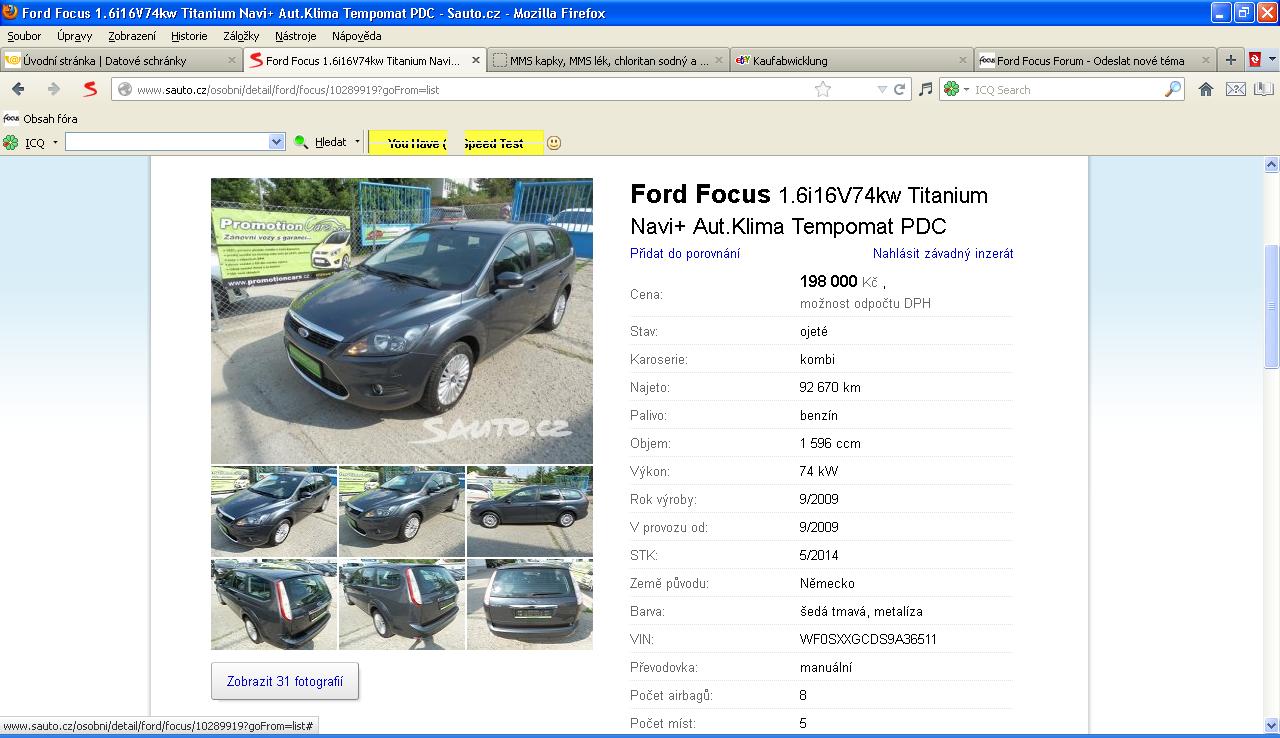Screen dimensions: 1280x738
Task: Click the browser back arrow button
Action: coord(18,89)
